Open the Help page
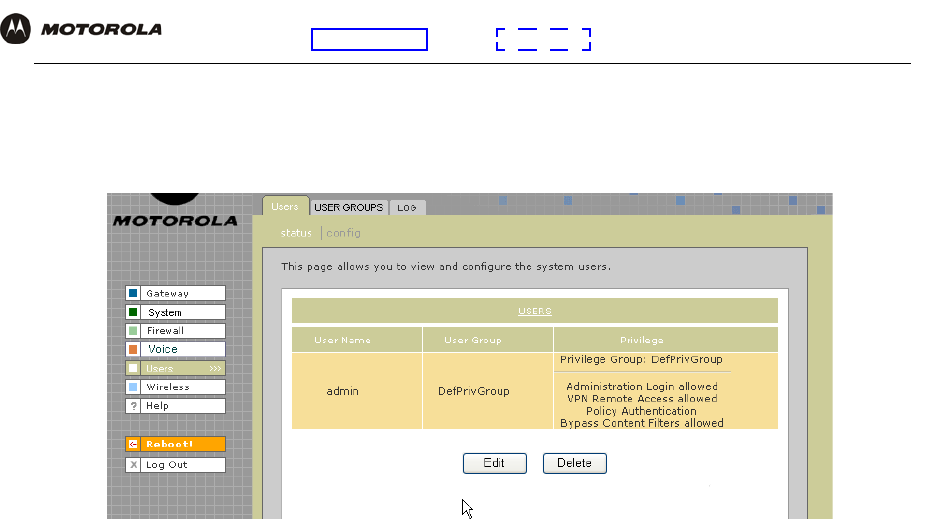Viewport: 940px width, 519px height. 175,406
